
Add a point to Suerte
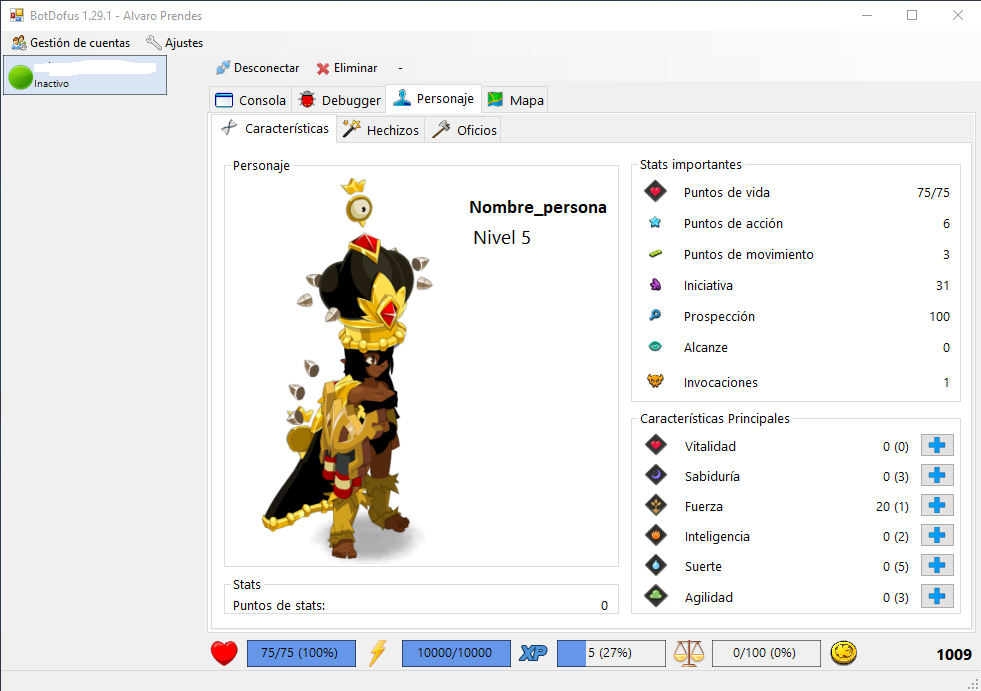click(x=937, y=566)
